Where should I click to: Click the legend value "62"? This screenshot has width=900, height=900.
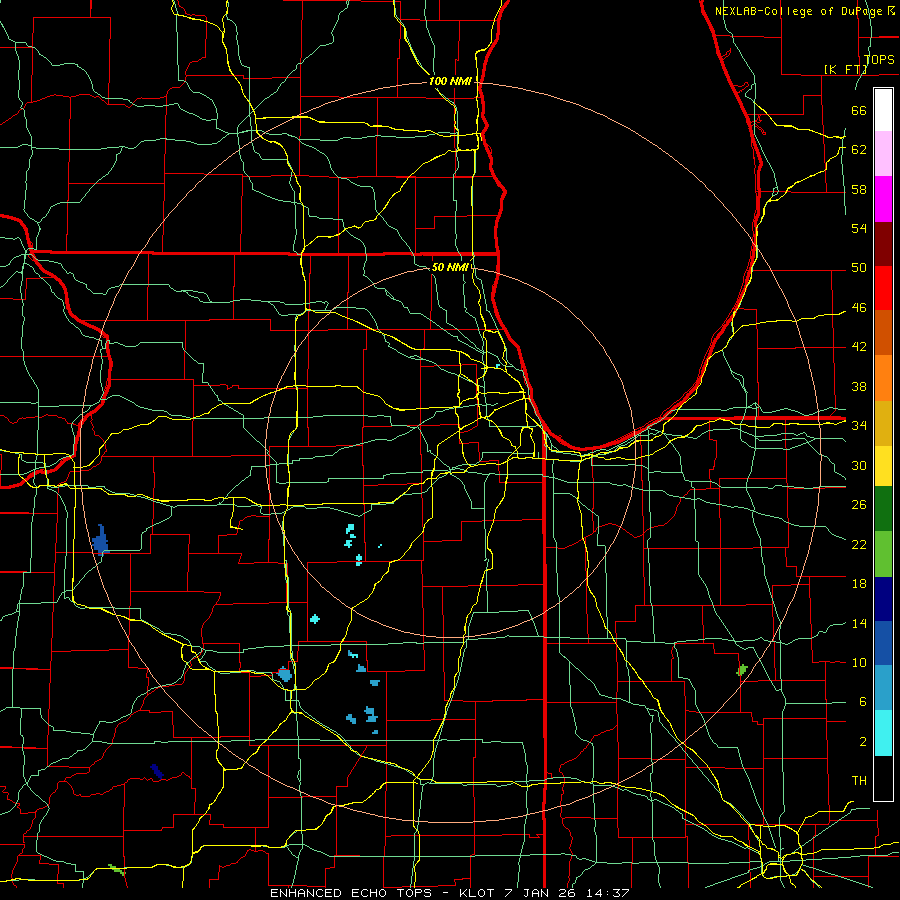(859, 150)
